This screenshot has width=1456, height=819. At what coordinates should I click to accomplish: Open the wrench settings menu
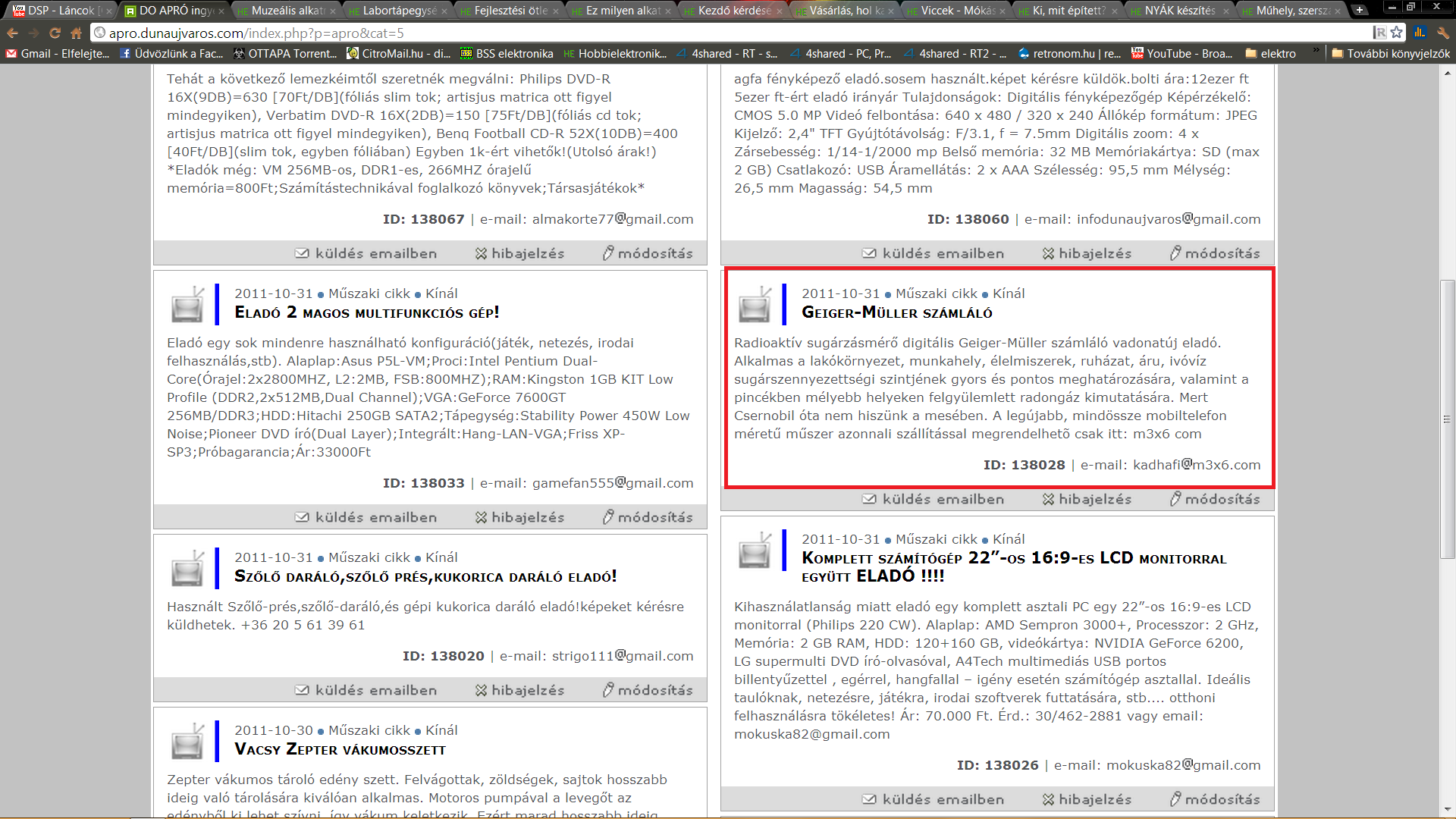pyautogui.click(x=1442, y=33)
